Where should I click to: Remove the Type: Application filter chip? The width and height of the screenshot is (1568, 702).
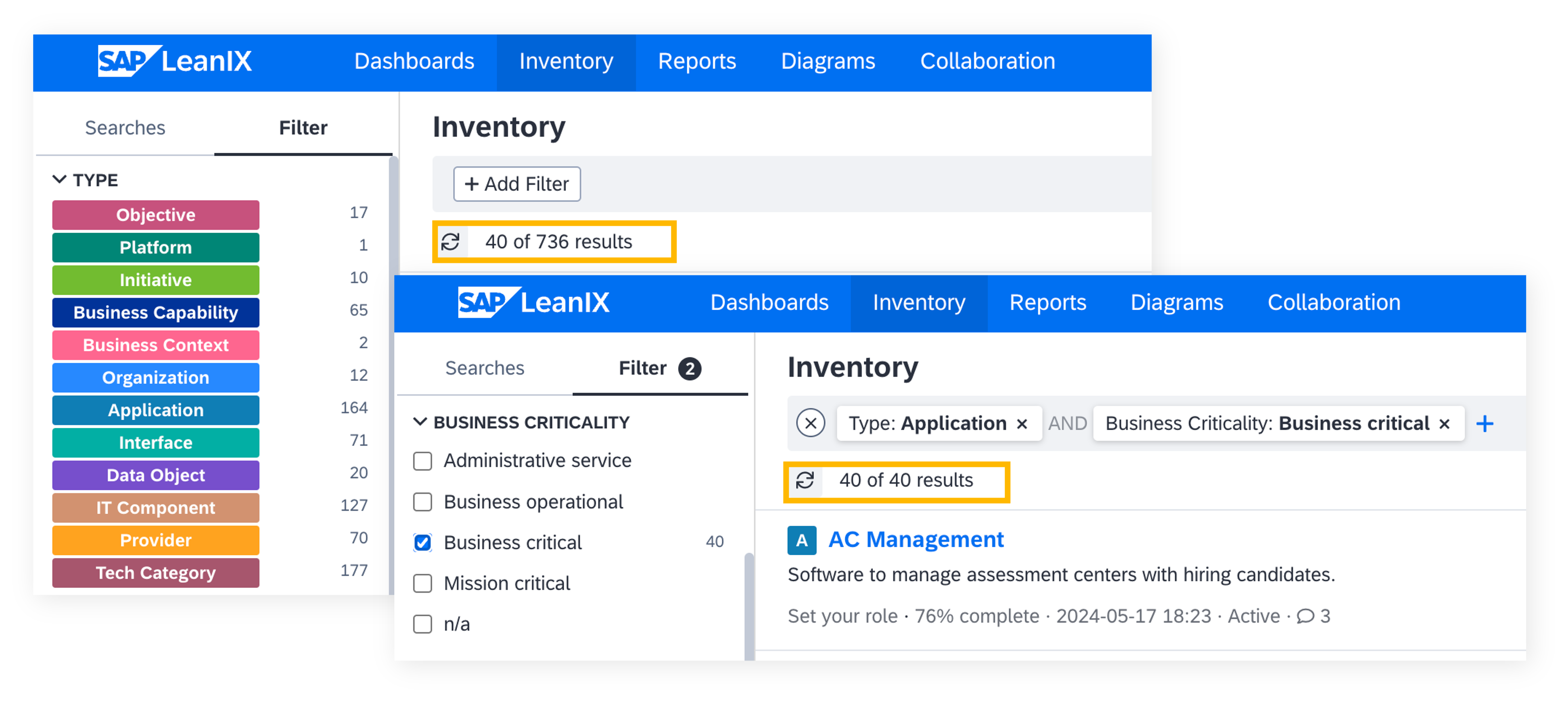pyautogui.click(x=1022, y=424)
